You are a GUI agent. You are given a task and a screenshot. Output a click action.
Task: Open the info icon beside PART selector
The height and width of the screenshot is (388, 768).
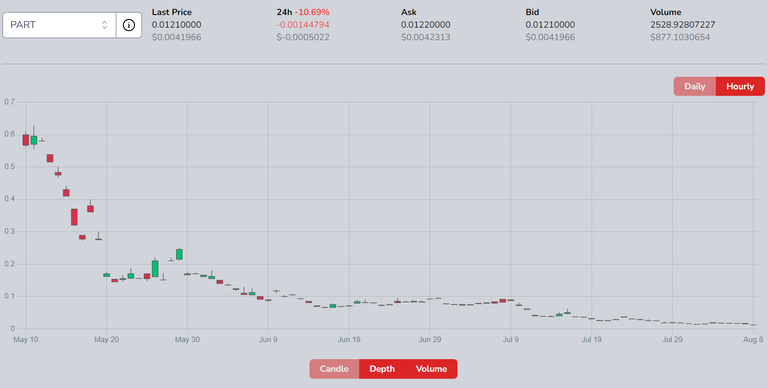click(x=129, y=25)
